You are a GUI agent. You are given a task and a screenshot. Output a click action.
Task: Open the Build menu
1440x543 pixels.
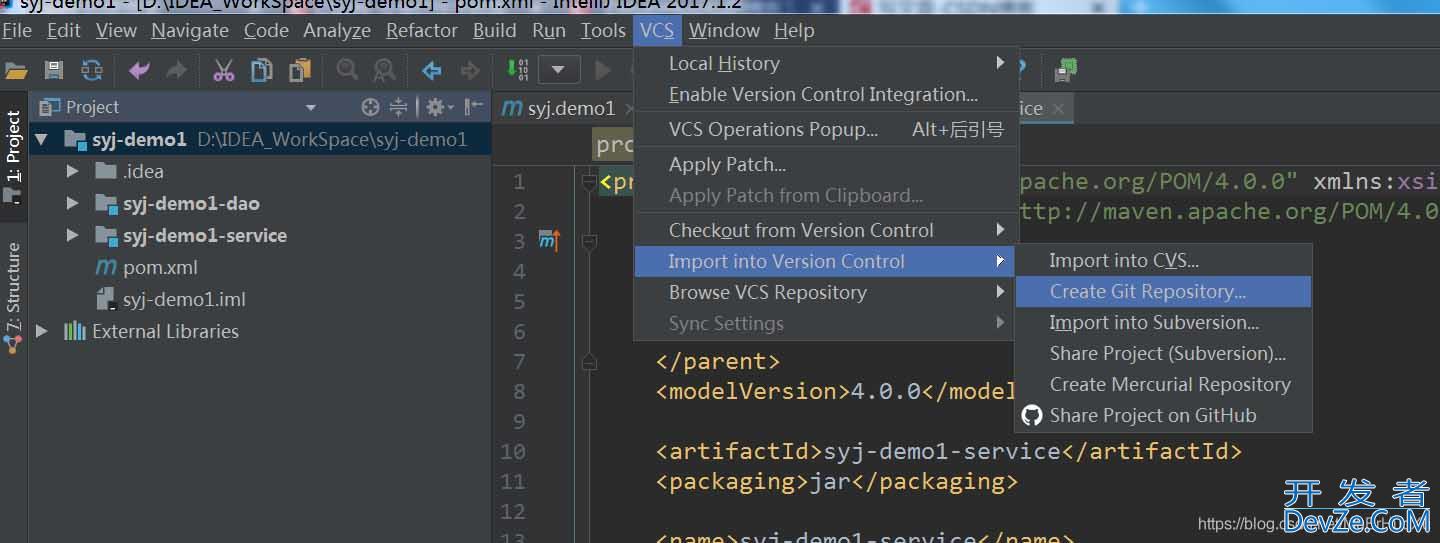(x=495, y=31)
